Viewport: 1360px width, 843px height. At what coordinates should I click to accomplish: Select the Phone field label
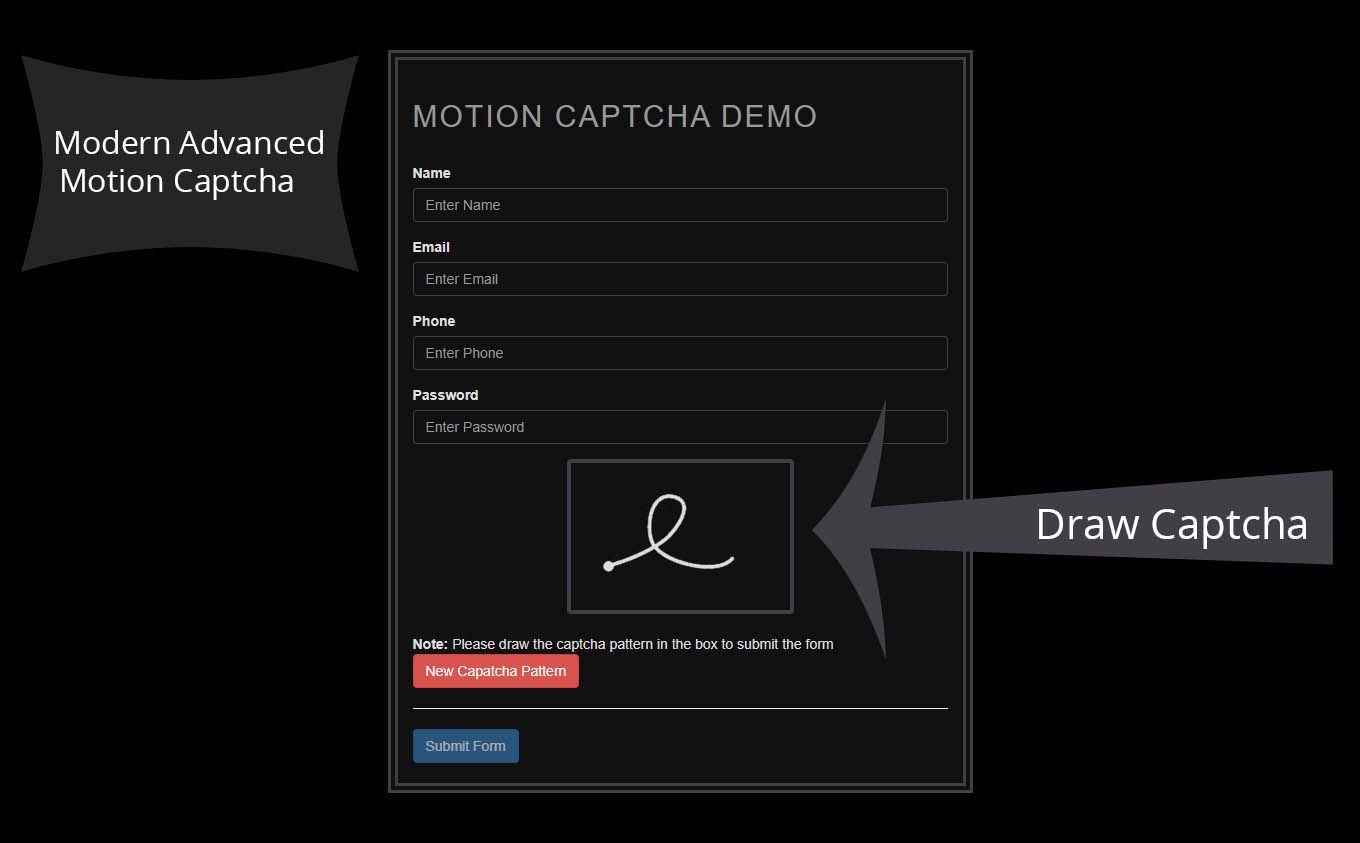click(433, 321)
